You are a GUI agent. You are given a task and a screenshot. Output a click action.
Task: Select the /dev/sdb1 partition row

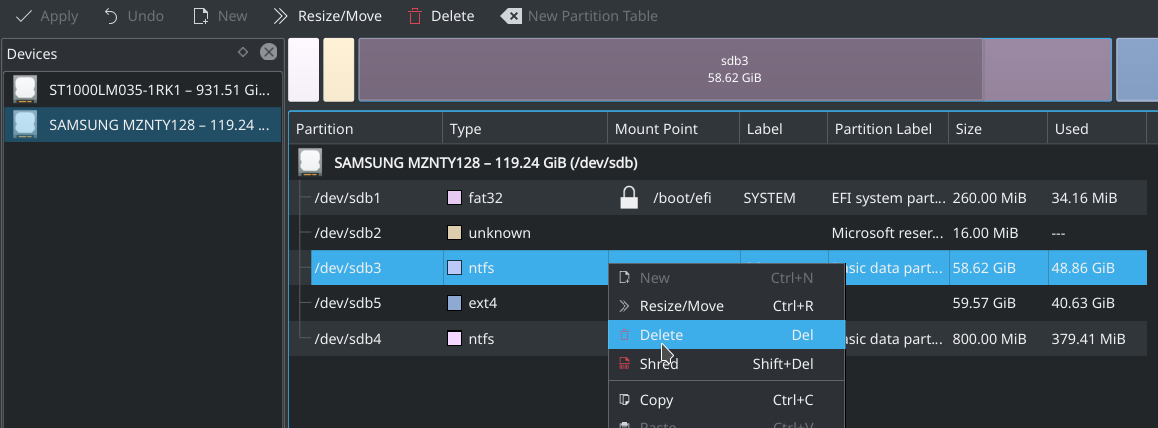coord(718,198)
